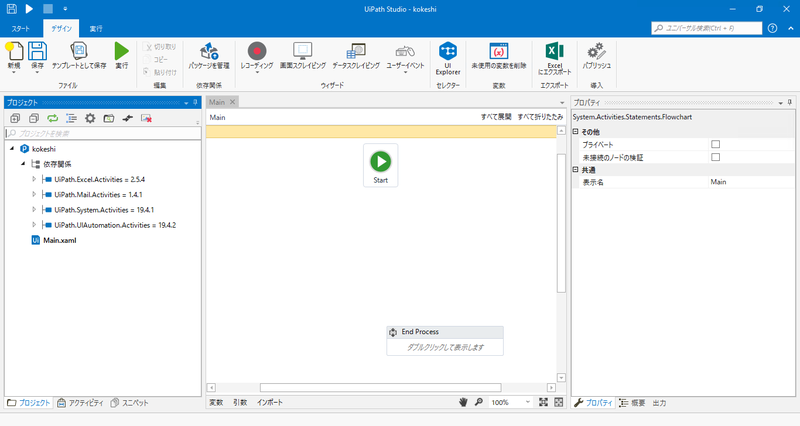Click the project search field
This screenshot has width=800, height=426.
(x=103, y=133)
